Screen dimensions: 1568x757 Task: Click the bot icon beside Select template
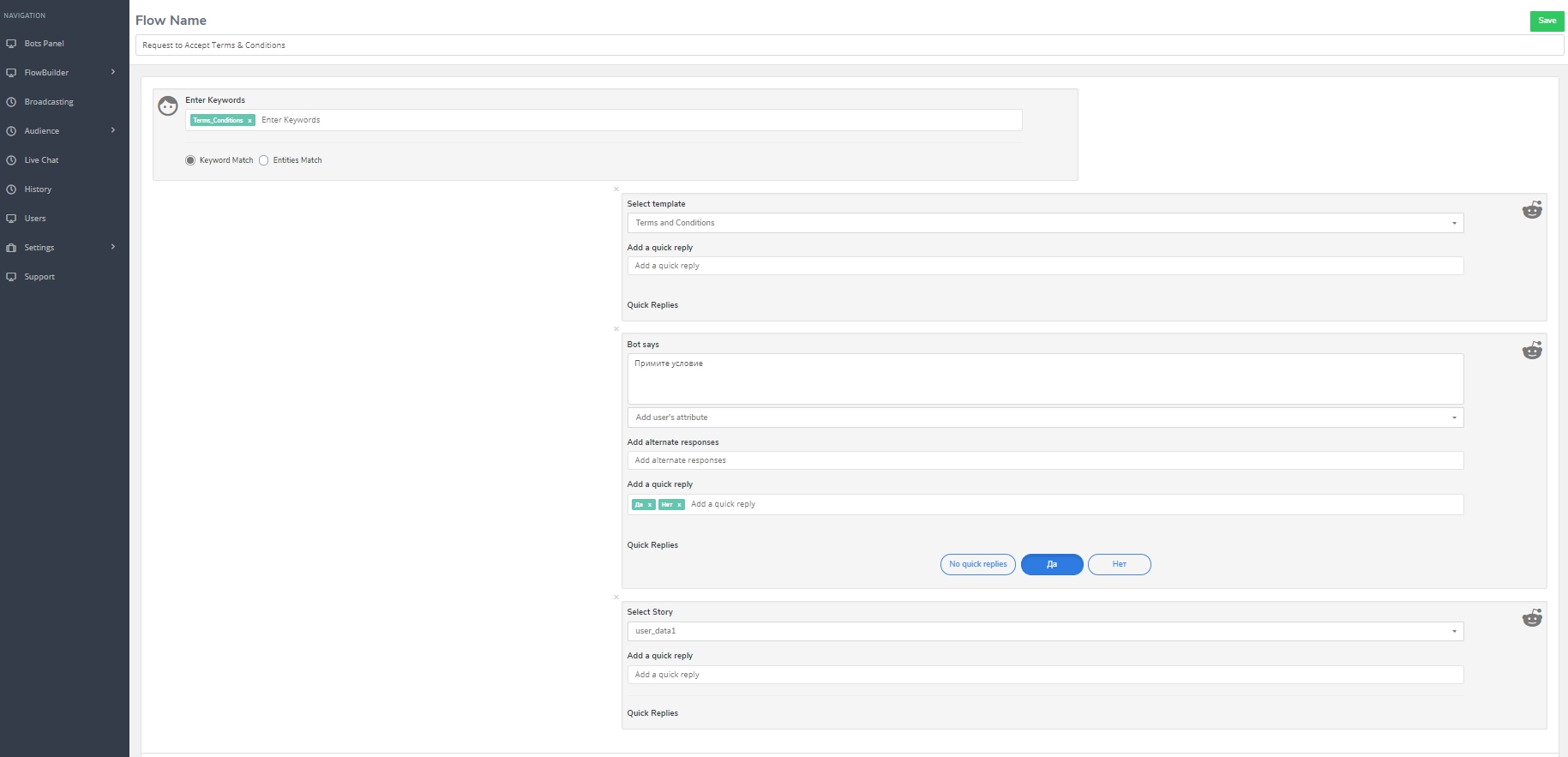pos(1531,210)
